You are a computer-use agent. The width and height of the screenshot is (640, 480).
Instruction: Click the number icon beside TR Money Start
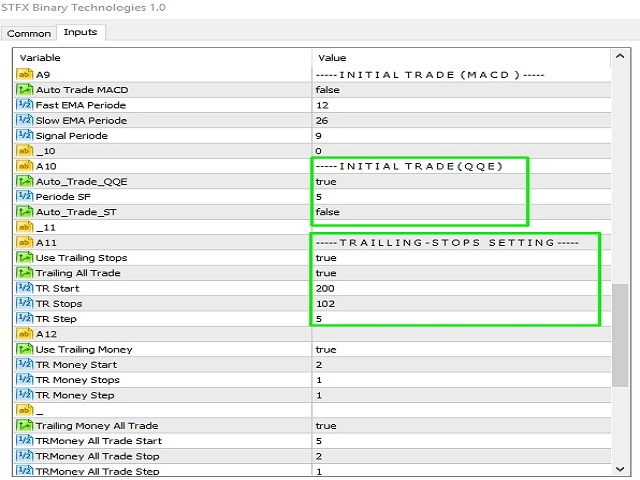[x=24, y=364]
